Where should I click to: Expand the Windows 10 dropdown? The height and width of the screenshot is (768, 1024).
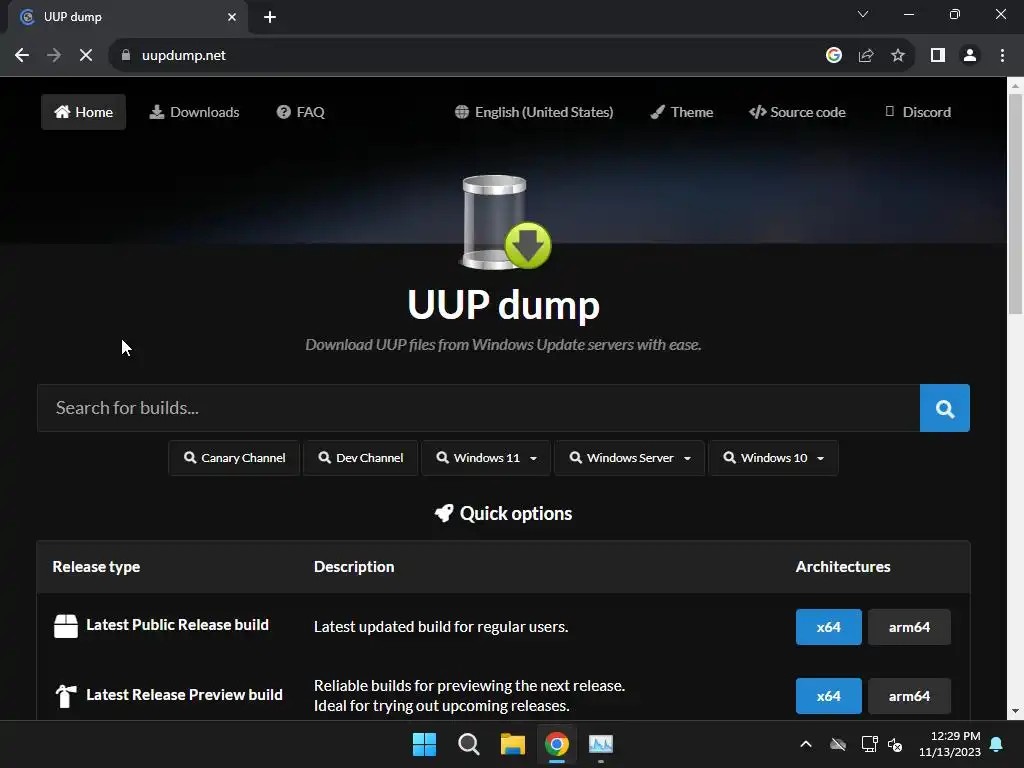pyautogui.click(x=773, y=458)
